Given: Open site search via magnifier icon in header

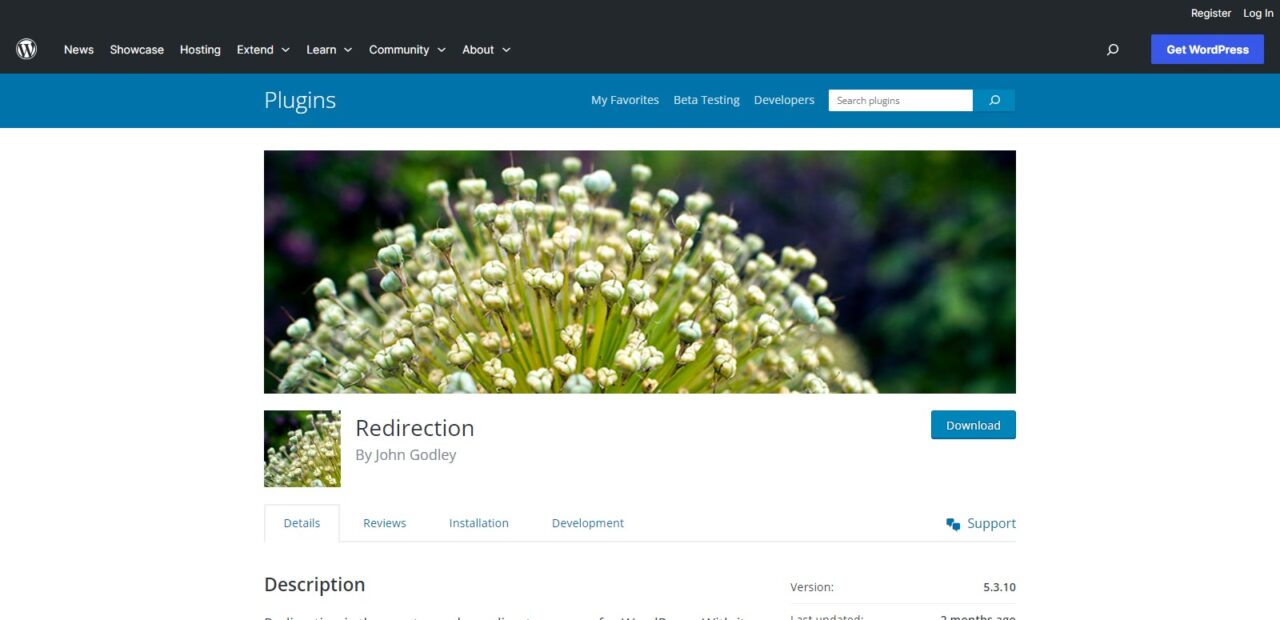Looking at the screenshot, I should point(1112,49).
